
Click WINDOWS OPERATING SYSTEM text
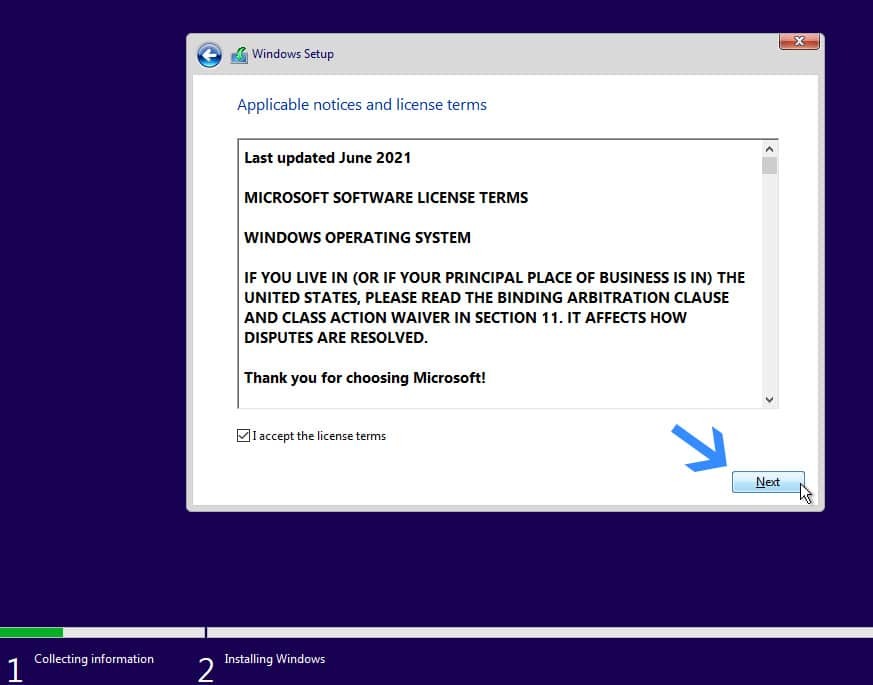pyautogui.click(x=357, y=238)
